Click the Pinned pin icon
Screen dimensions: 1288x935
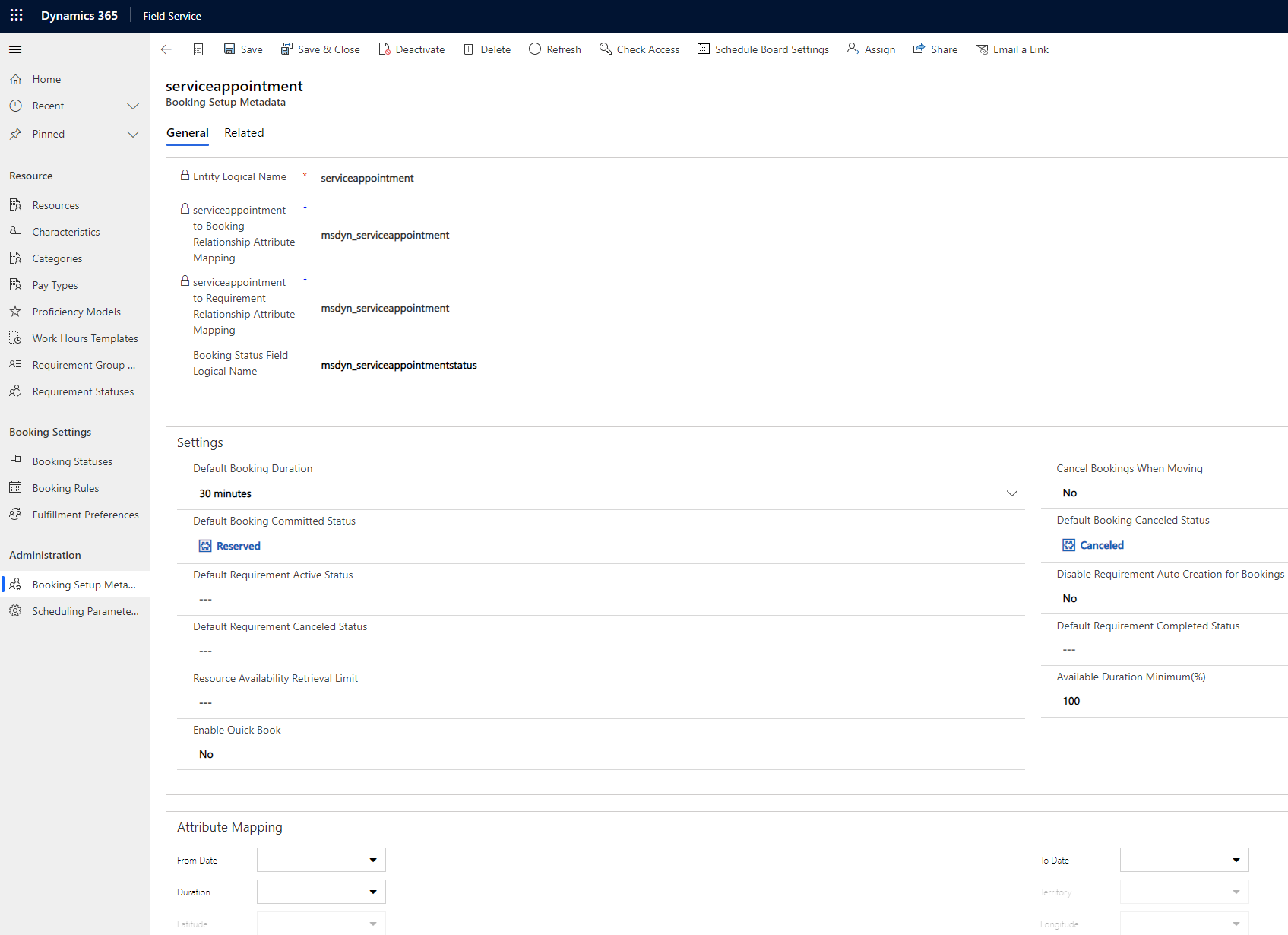pyautogui.click(x=15, y=134)
